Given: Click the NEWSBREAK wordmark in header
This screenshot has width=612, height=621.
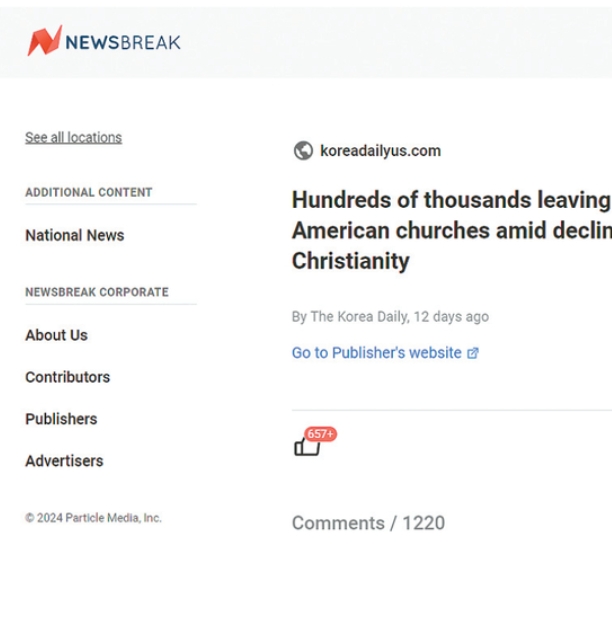Looking at the screenshot, I should 123,42.
